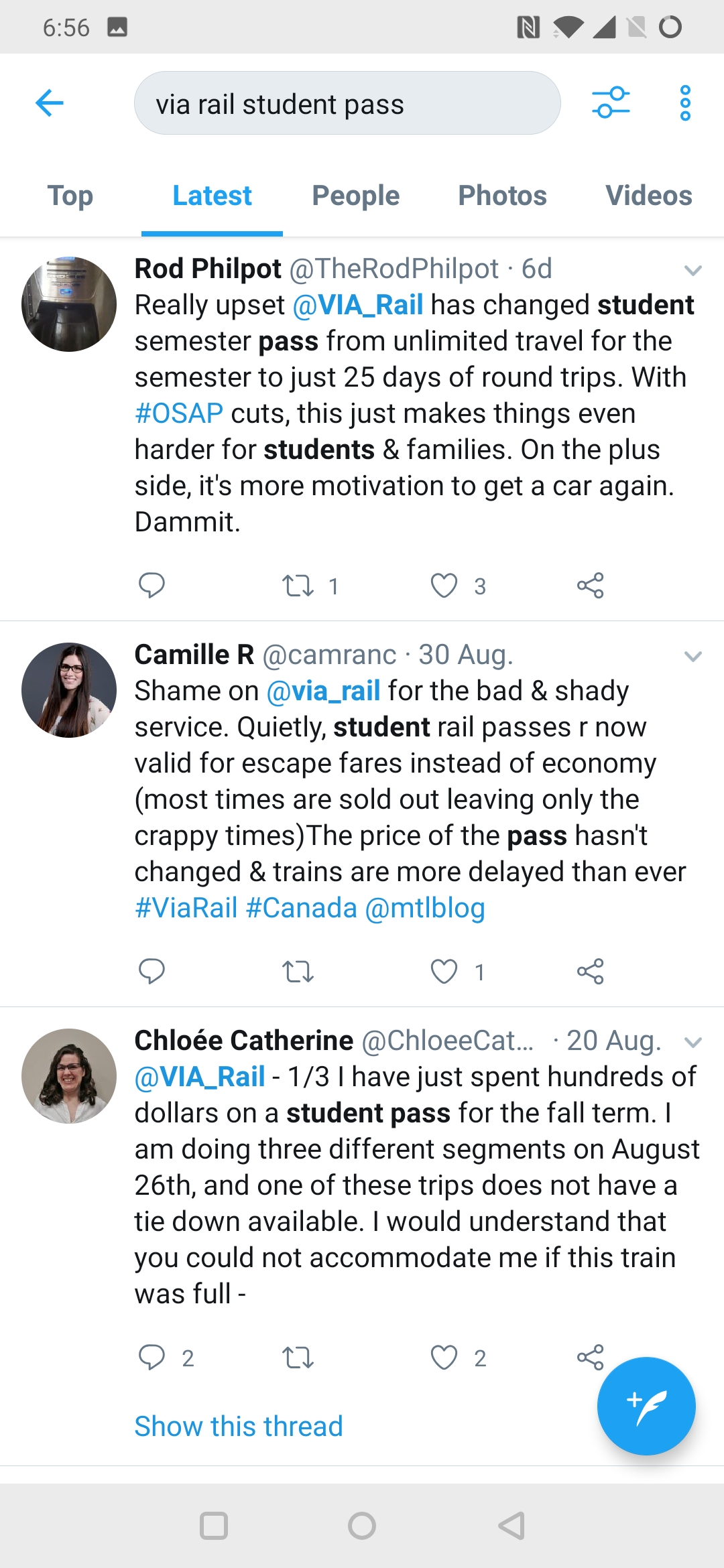The image size is (724, 1568).
Task: Retweet Rod Philpot's tweet
Action: [298, 586]
